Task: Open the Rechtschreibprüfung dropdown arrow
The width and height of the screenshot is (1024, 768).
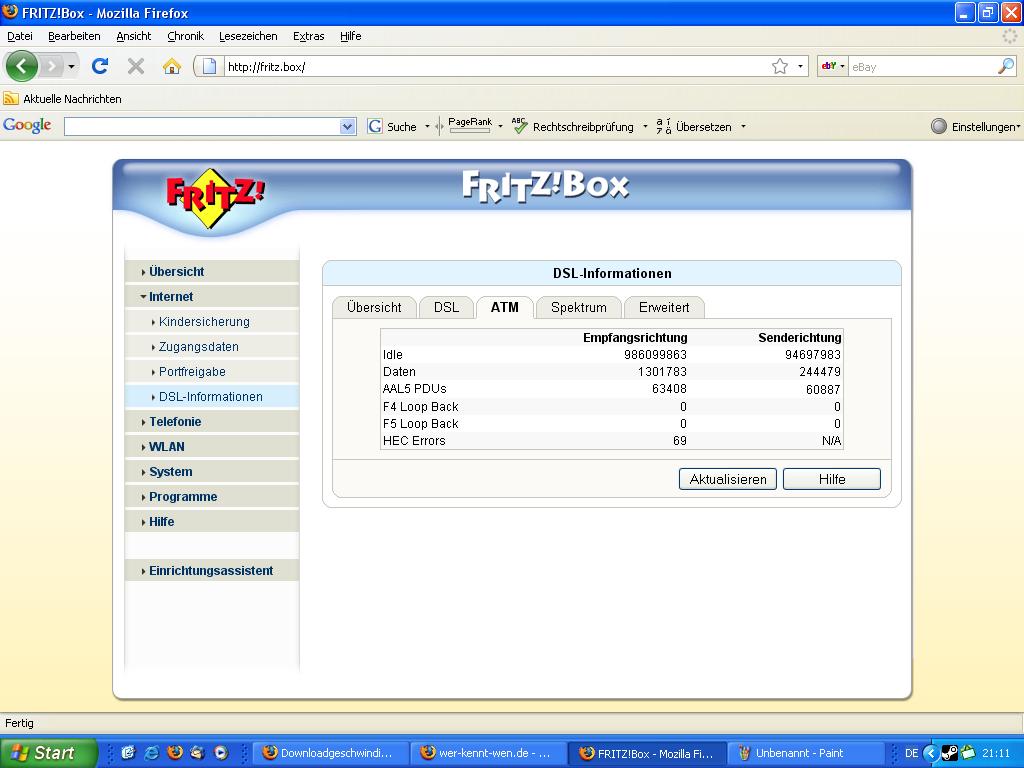Action: click(645, 127)
